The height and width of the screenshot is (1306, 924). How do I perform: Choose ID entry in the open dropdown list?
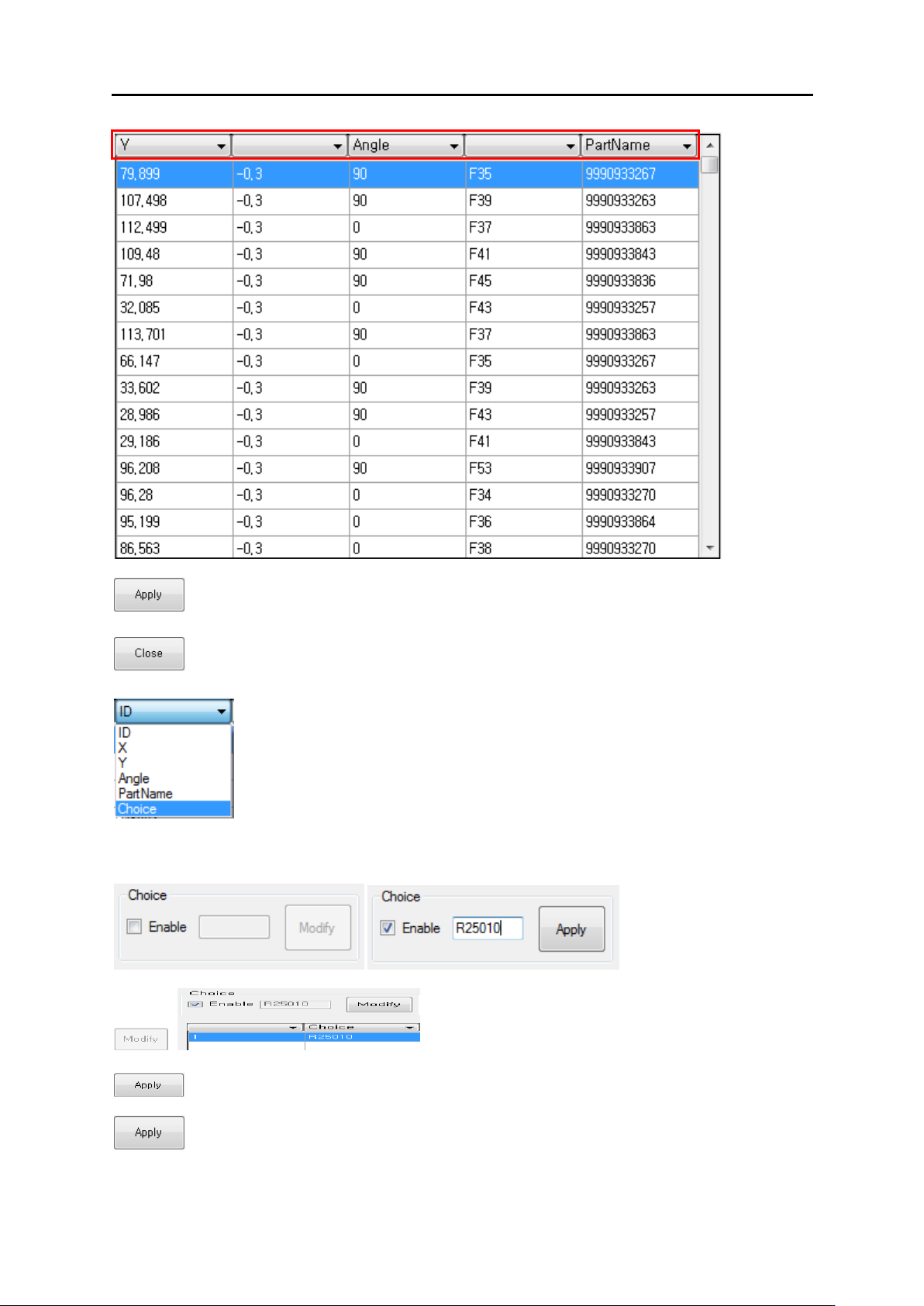174,733
